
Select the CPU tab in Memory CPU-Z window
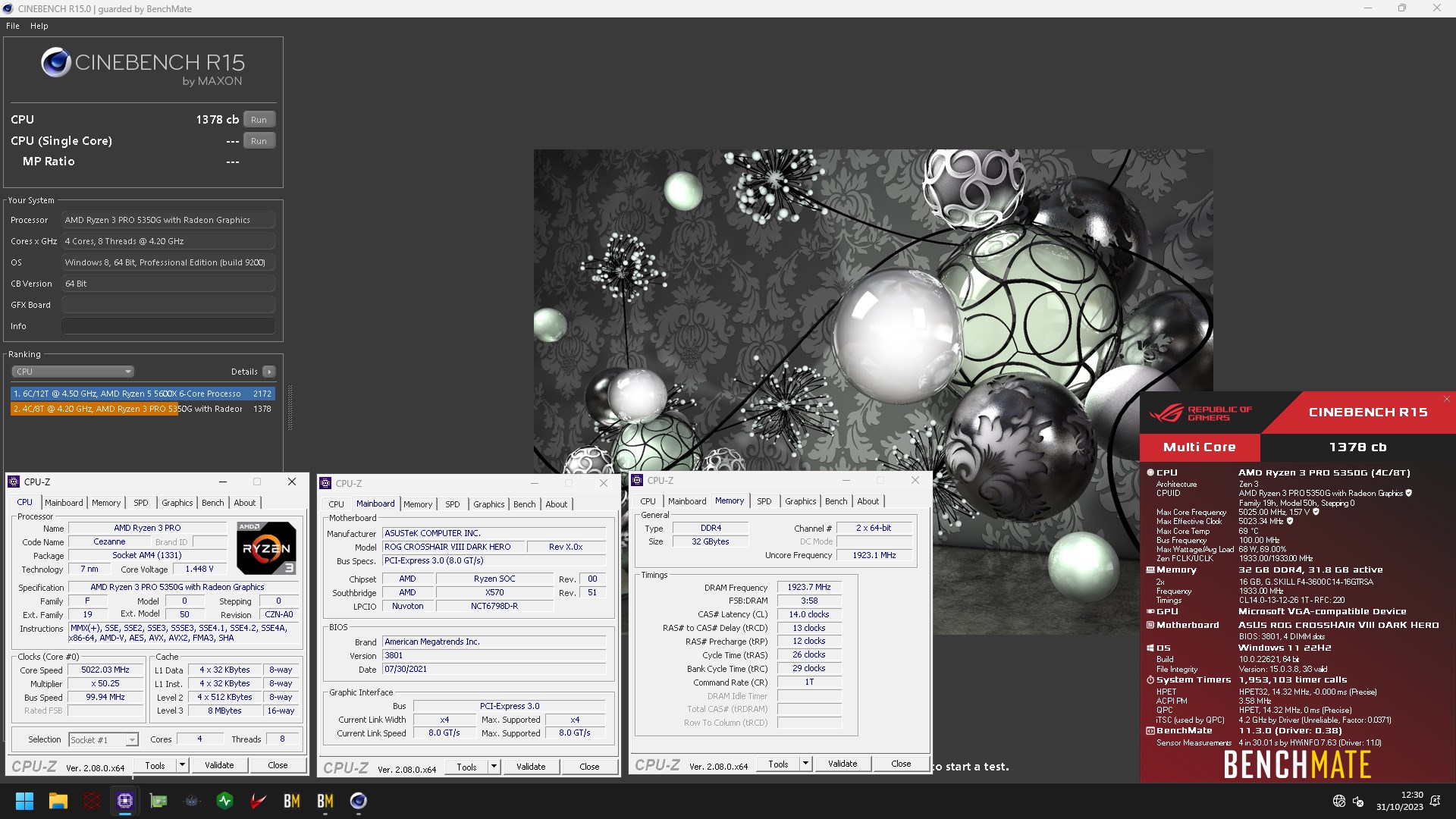(x=648, y=501)
